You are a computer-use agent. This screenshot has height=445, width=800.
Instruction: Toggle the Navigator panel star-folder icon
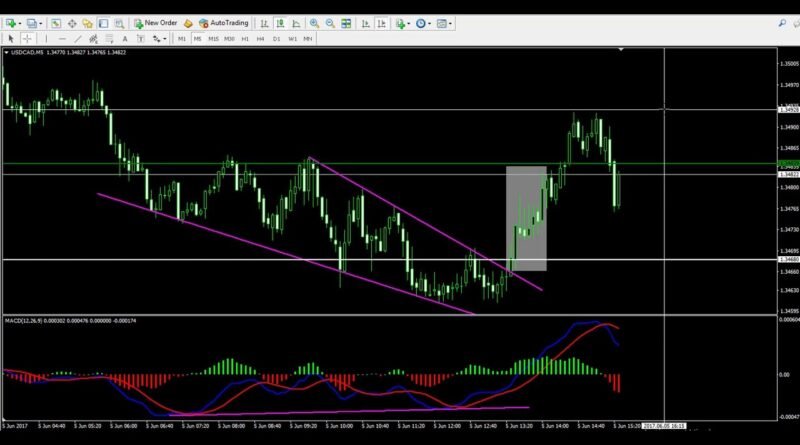point(87,23)
